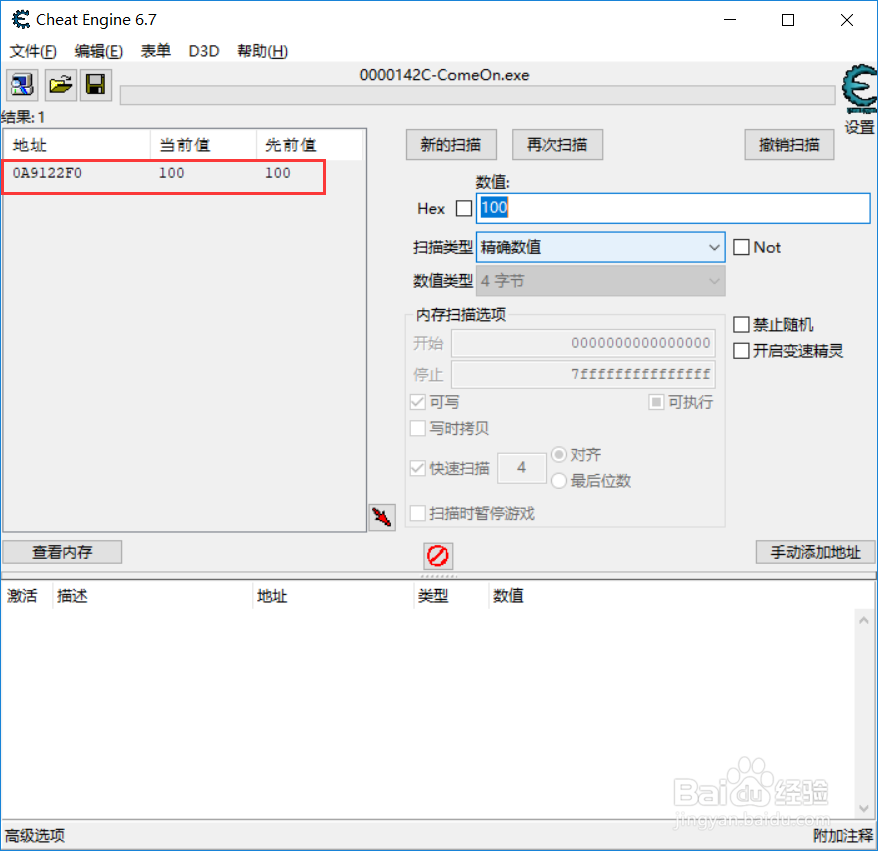
Task: Click the address table scrollbar down arrow
Action: click(x=863, y=808)
